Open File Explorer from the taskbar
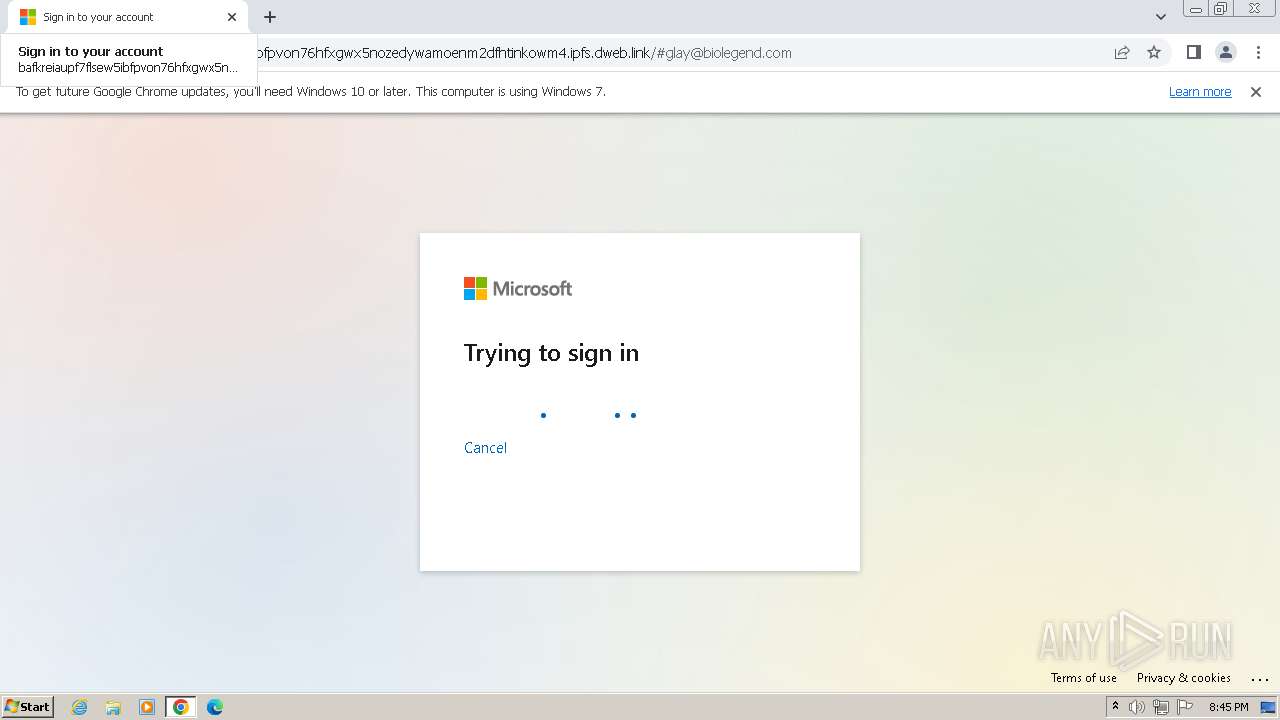Screen dimensions: 1280x720 click(x=113, y=707)
